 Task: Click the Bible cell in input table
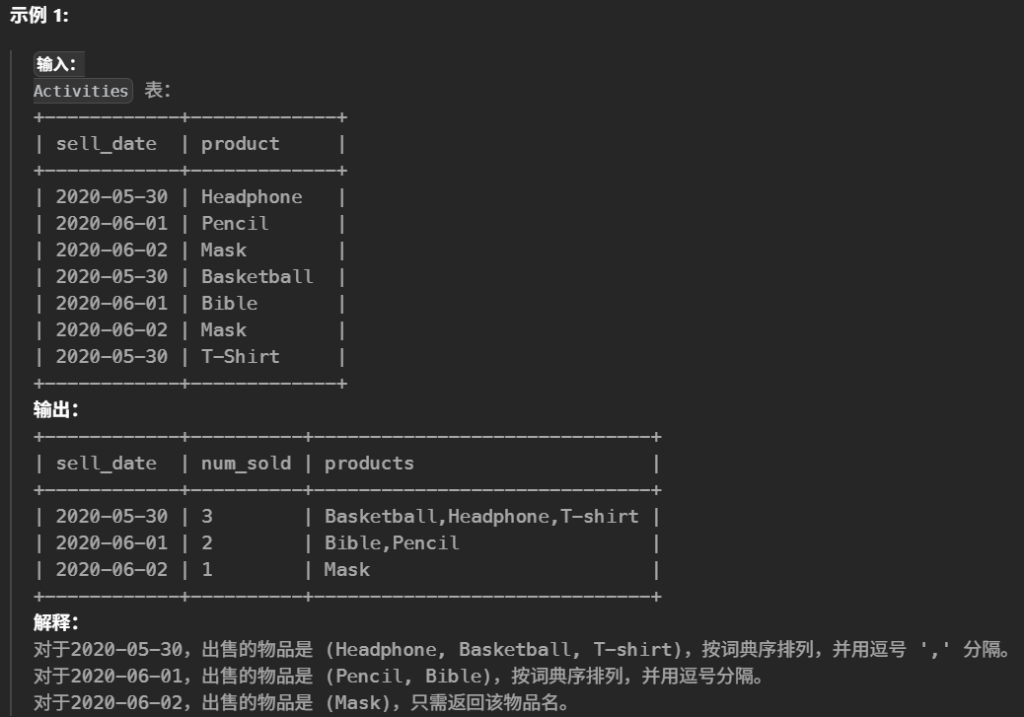[x=229, y=304]
